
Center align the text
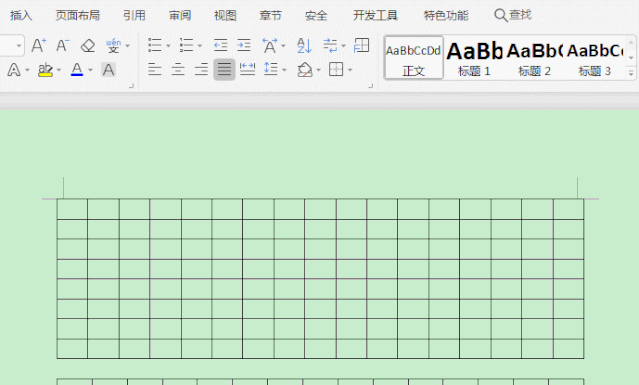(x=178, y=70)
